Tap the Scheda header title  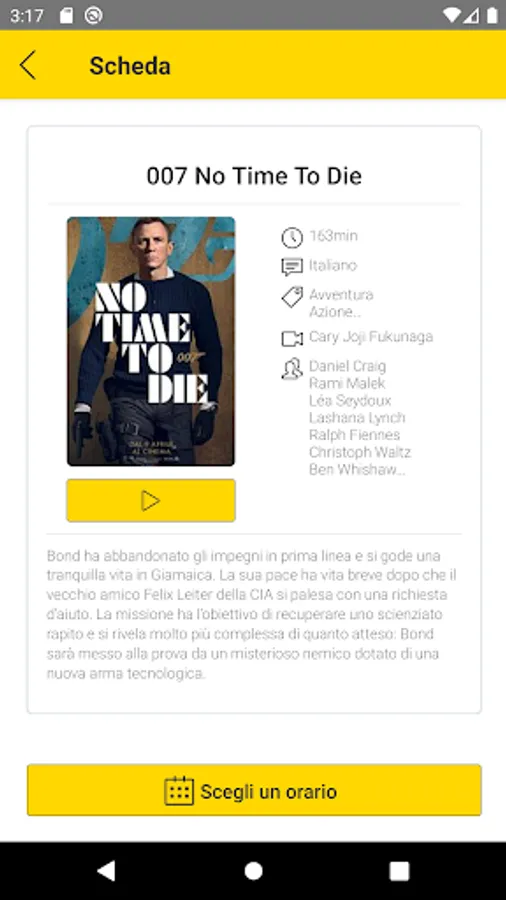(x=130, y=65)
